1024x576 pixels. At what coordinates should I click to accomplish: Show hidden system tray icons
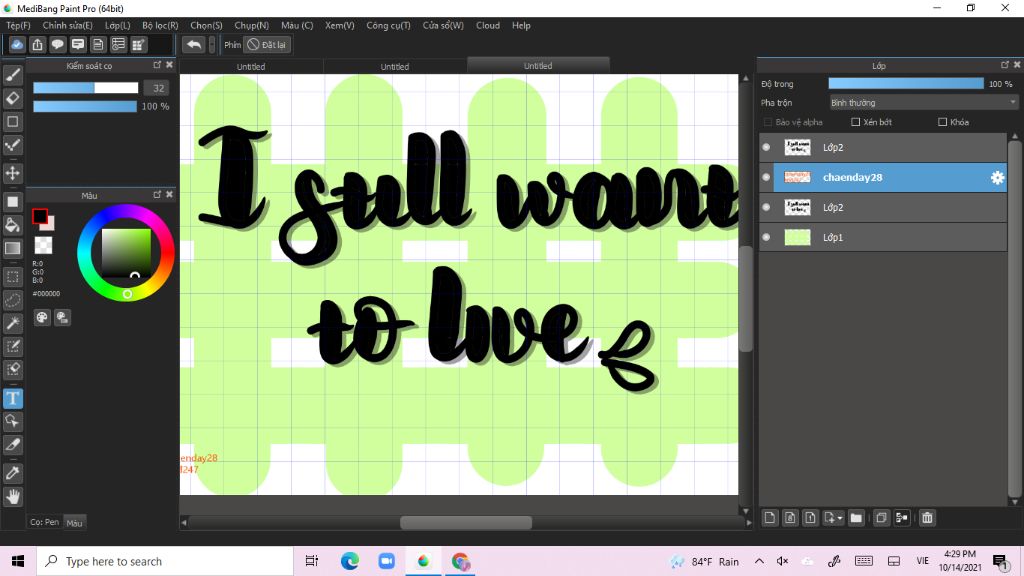[x=759, y=561]
